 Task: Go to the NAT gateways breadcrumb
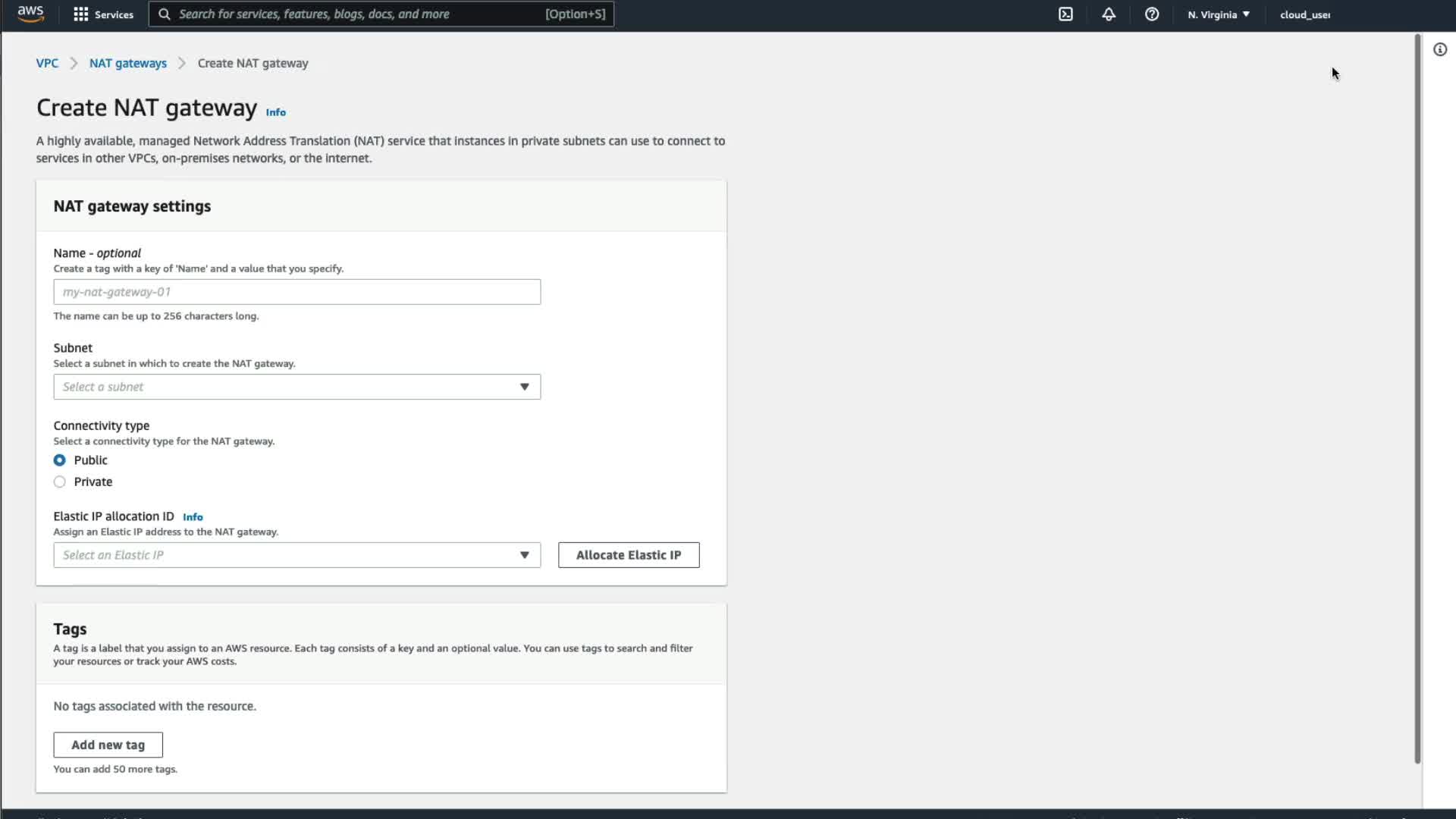[127, 64]
